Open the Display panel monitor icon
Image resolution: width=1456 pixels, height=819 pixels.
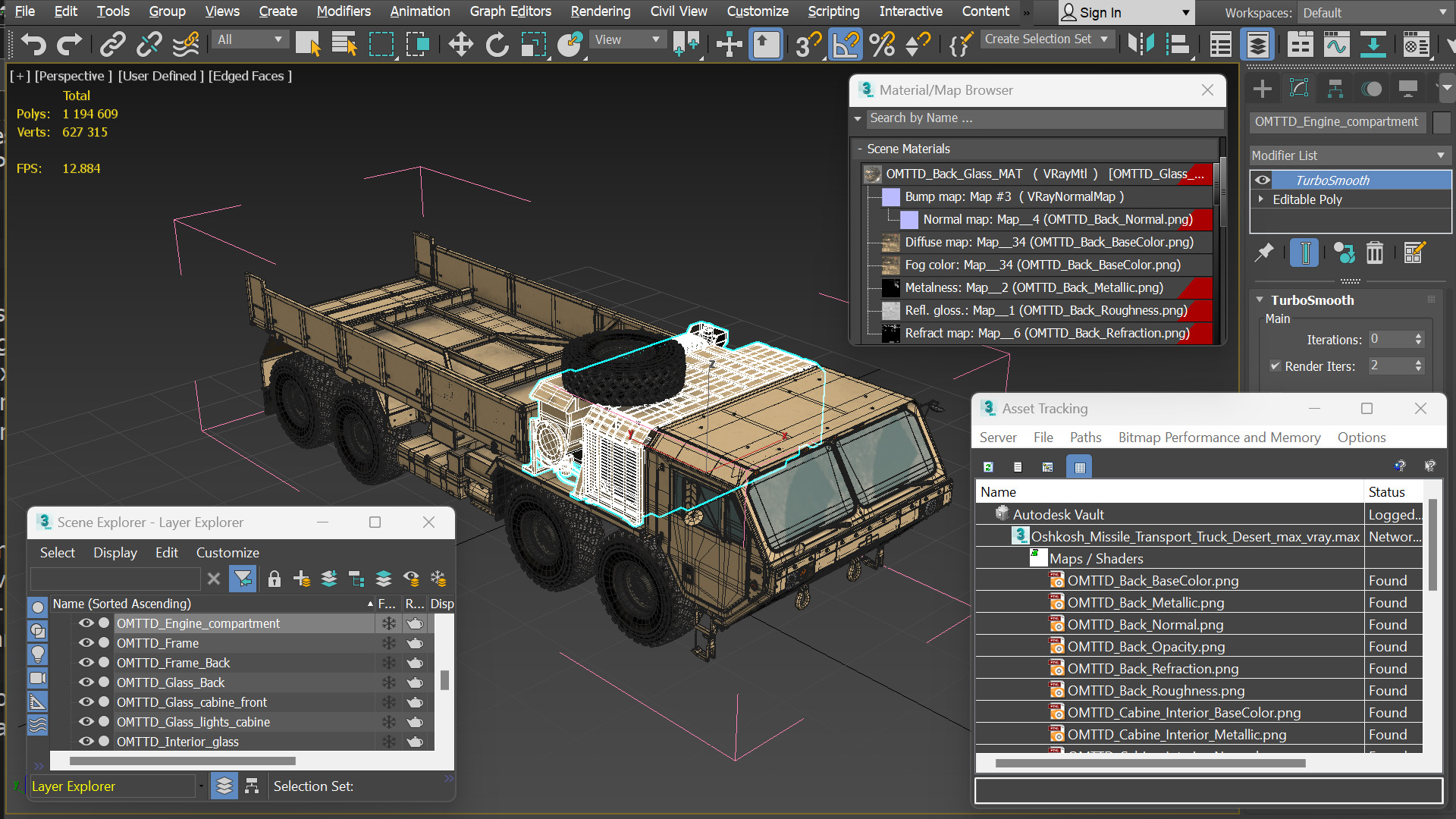[x=1408, y=89]
